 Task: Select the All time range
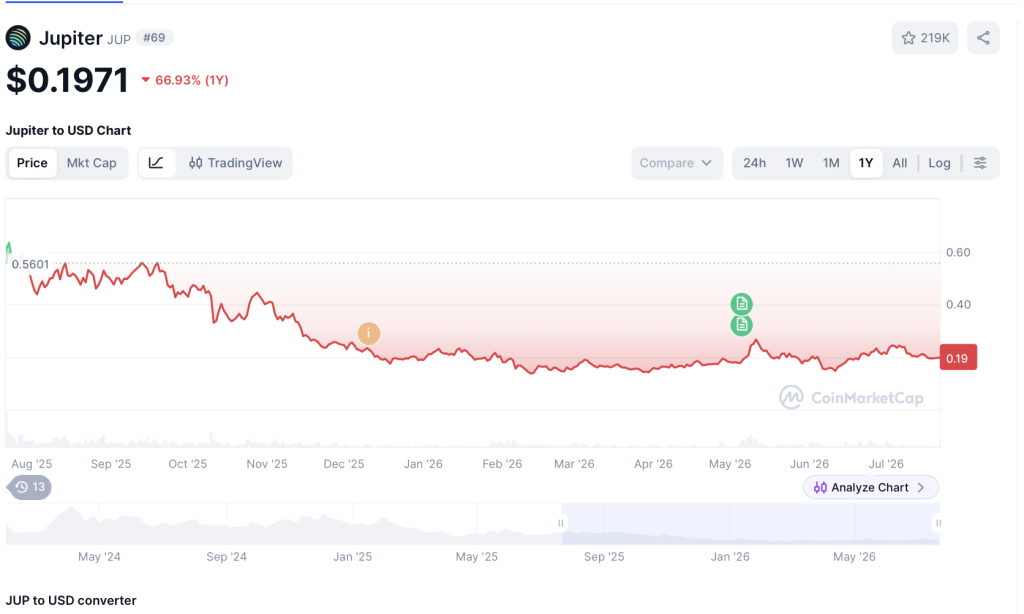click(x=899, y=163)
